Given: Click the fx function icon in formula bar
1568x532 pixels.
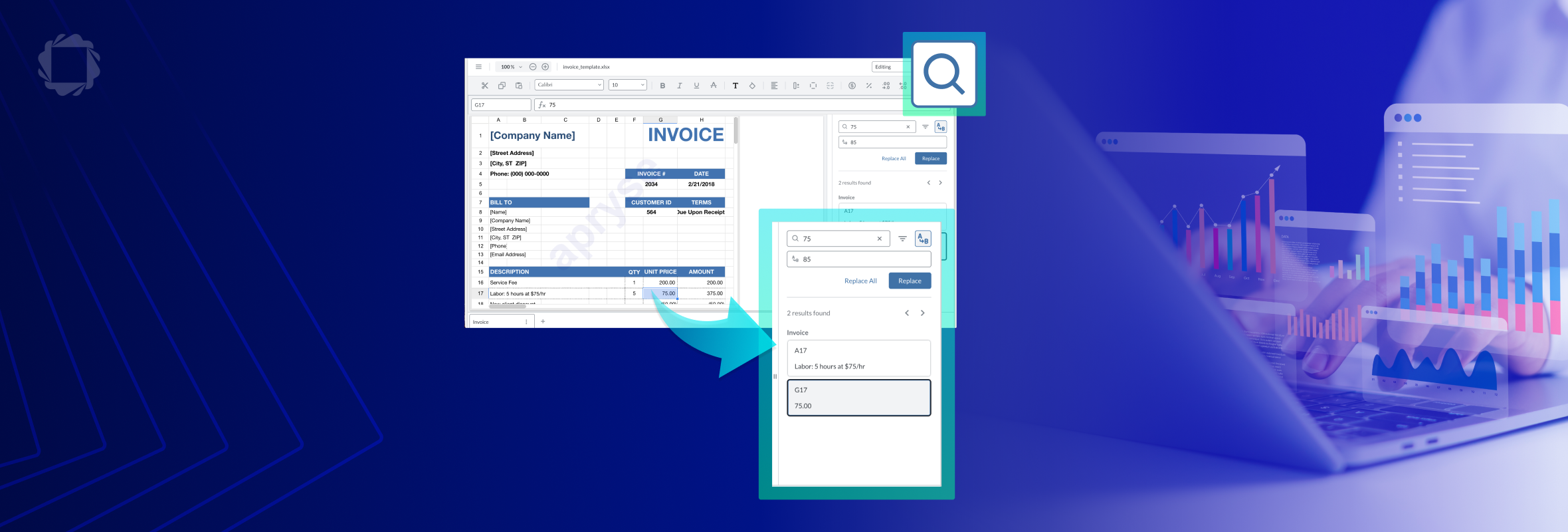Looking at the screenshot, I should point(542,104).
